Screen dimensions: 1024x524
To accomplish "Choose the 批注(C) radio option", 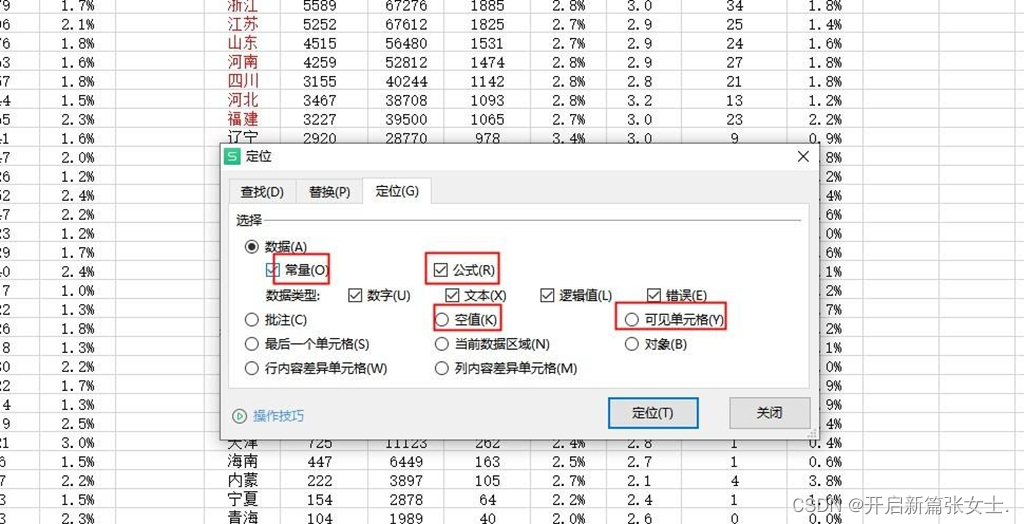I will (x=251, y=320).
